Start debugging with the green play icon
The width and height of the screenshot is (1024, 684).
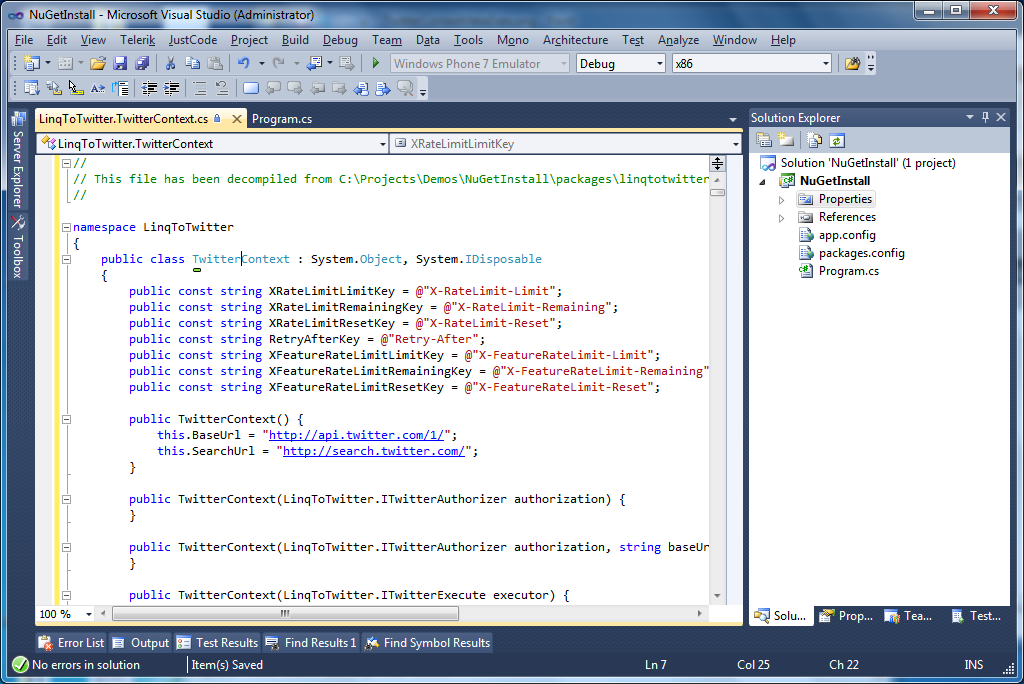(376, 63)
